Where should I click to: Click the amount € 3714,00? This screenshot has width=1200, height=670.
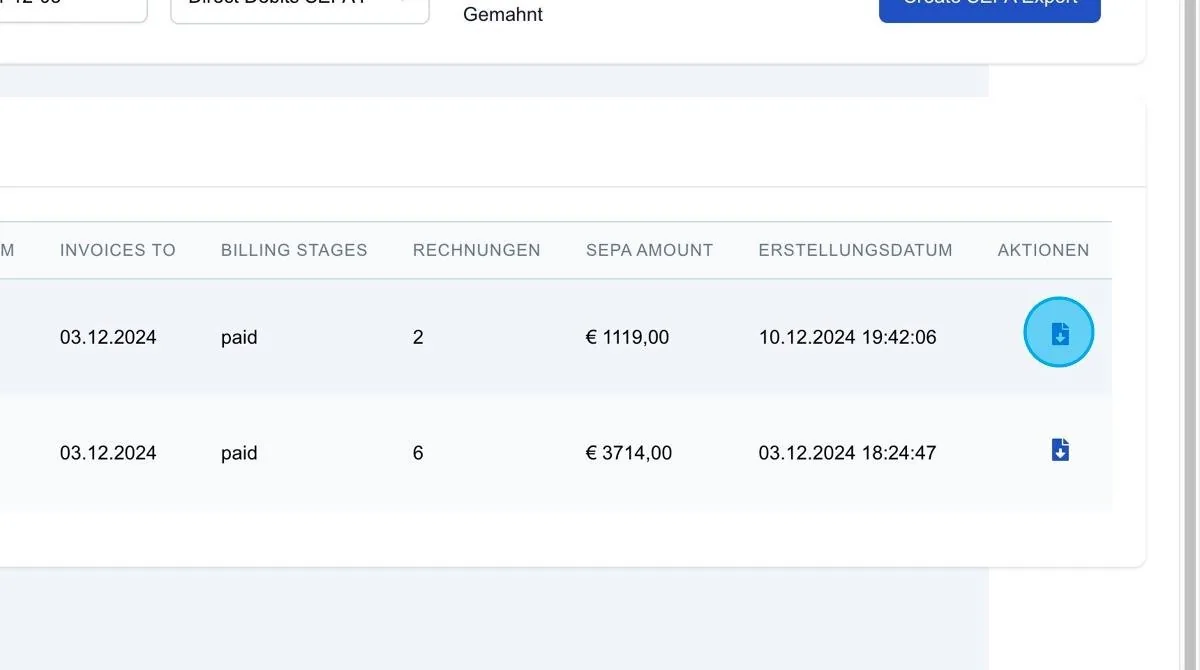click(x=629, y=453)
